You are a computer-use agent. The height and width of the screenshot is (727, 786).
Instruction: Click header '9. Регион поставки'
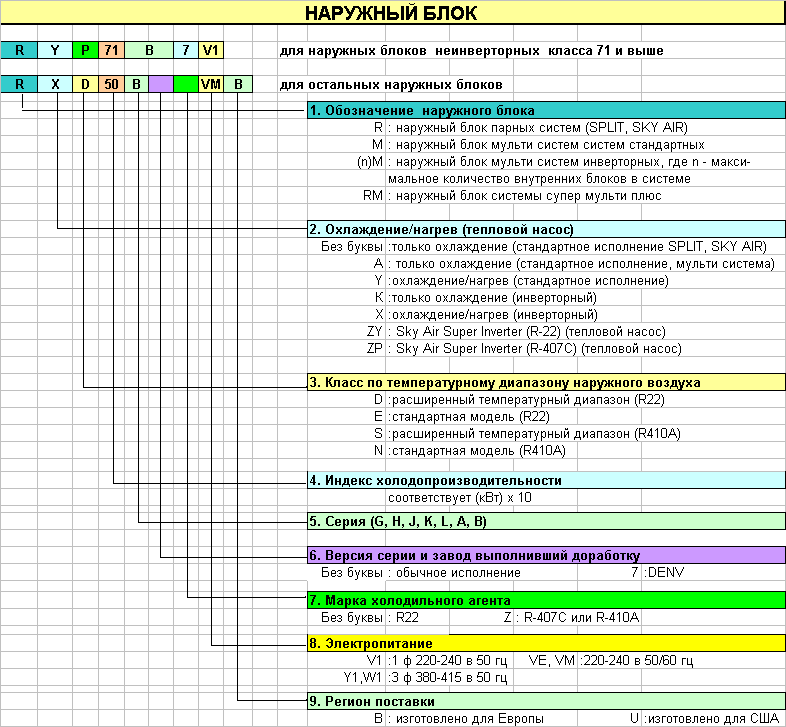546,701
